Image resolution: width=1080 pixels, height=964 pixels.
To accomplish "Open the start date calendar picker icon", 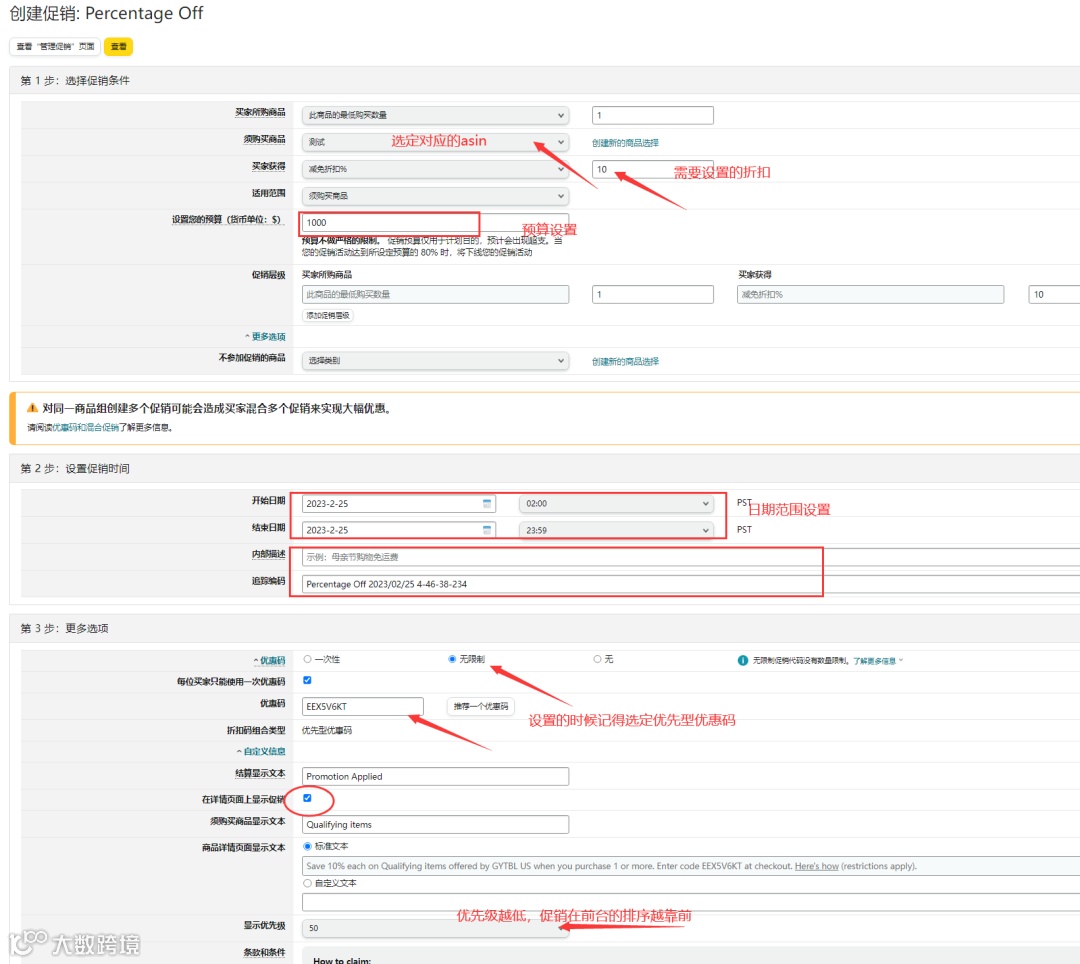I will (x=487, y=503).
